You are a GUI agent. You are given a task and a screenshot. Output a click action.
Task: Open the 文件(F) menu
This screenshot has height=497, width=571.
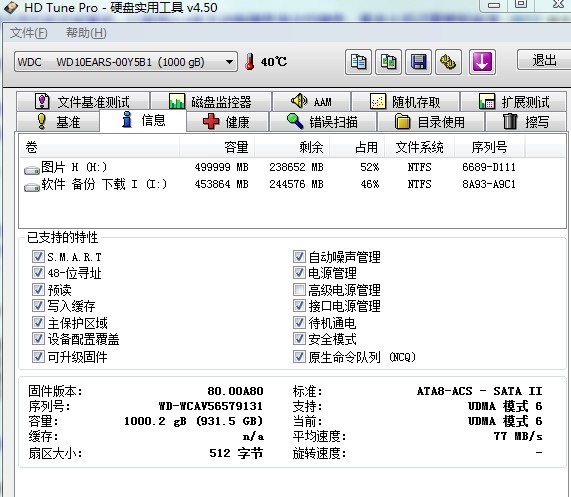point(28,33)
